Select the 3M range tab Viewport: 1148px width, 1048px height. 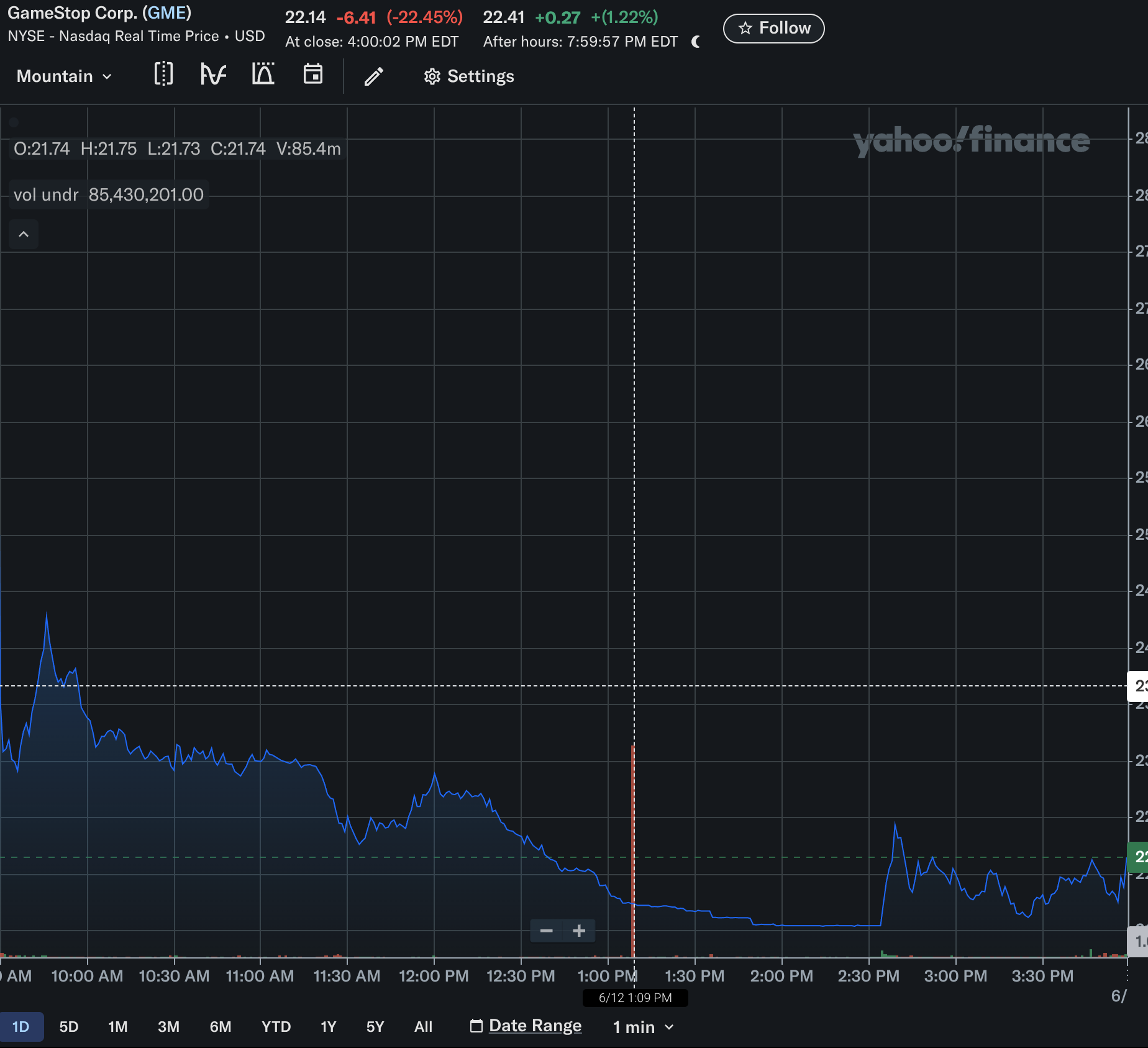tap(168, 1026)
